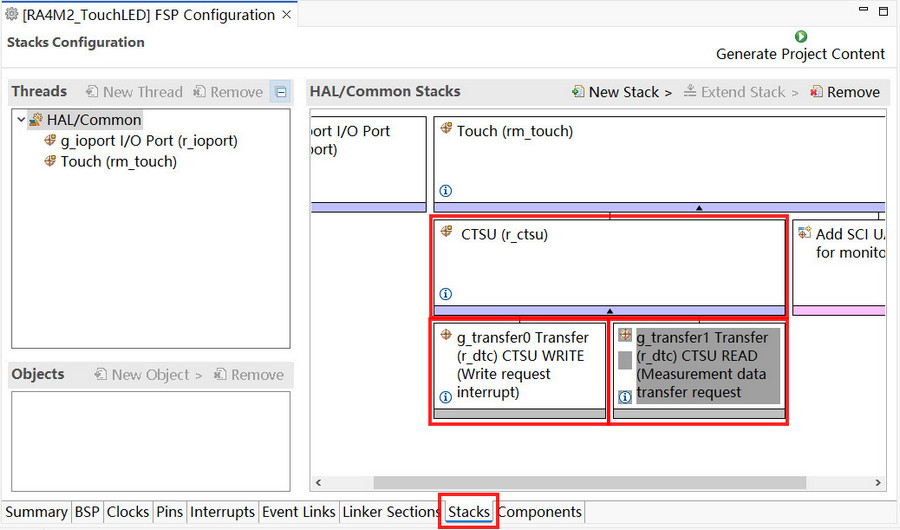Click the Touch (rm_touch) stack block icon

point(446,129)
